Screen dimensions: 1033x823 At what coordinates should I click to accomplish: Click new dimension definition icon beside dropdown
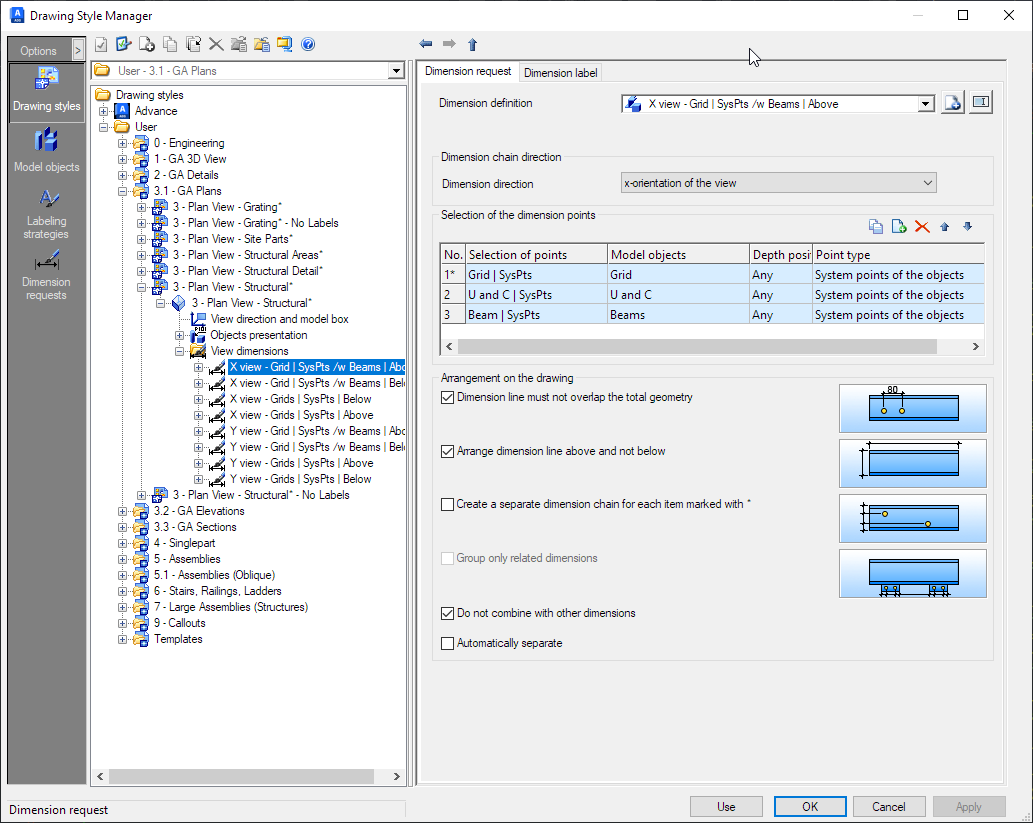(x=953, y=103)
